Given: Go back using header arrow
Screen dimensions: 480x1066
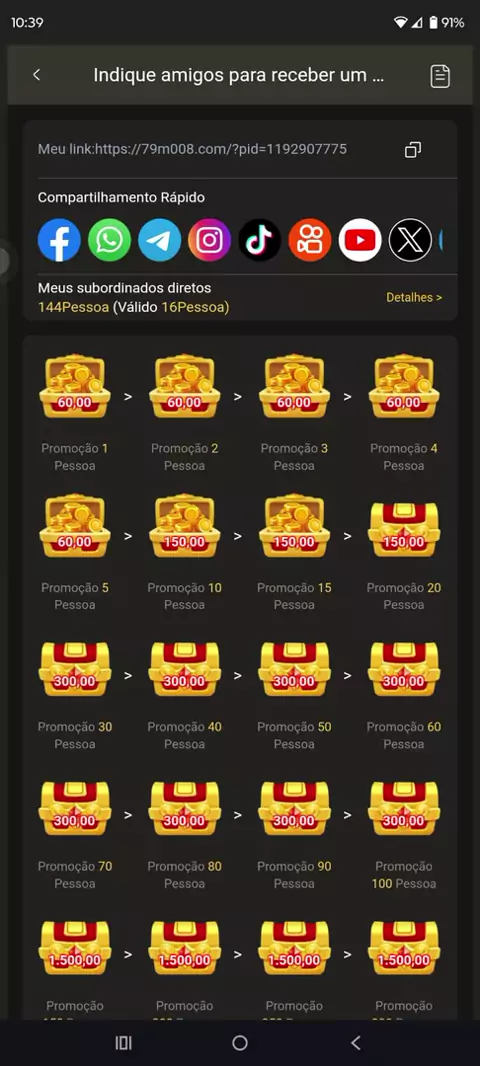Looking at the screenshot, I should (37, 75).
